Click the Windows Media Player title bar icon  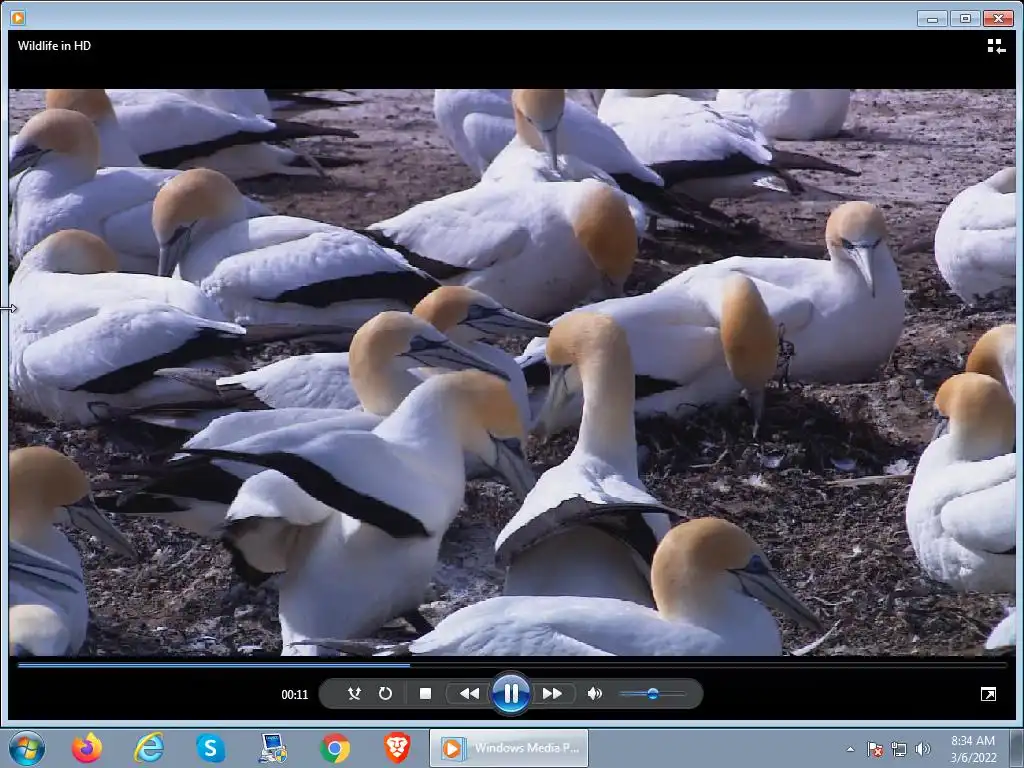[18, 18]
